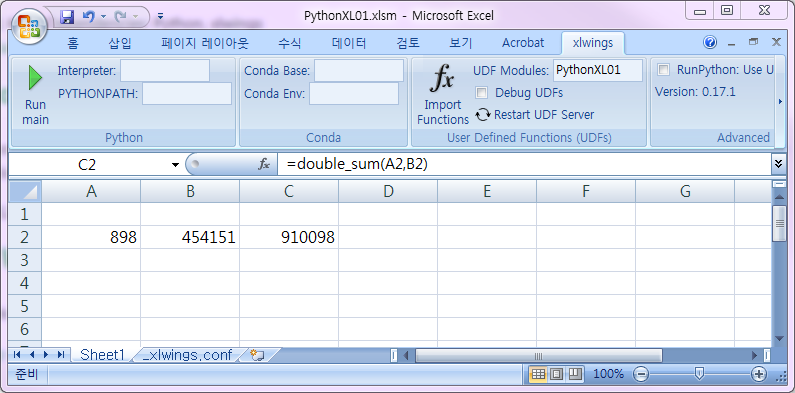Click the 100% zoom level
795x393 pixels.
tap(608, 375)
